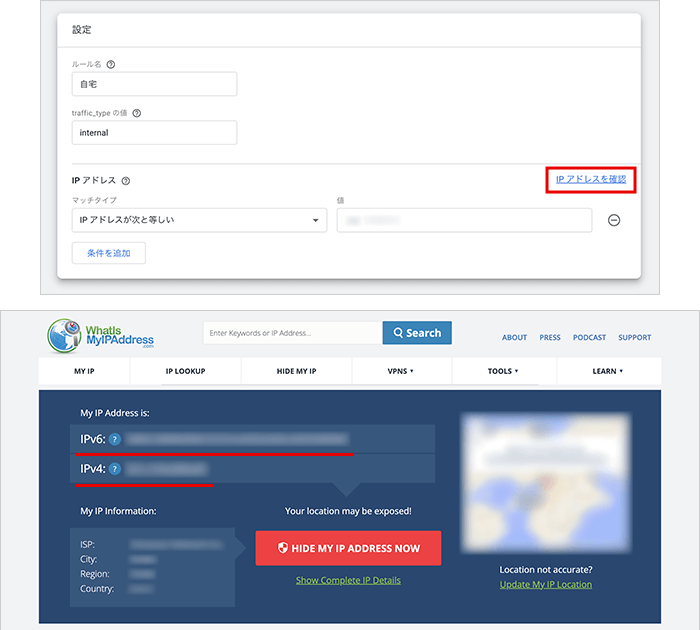Click Update My IP Location link
This screenshot has width=700, height=630.
[546, 585]
